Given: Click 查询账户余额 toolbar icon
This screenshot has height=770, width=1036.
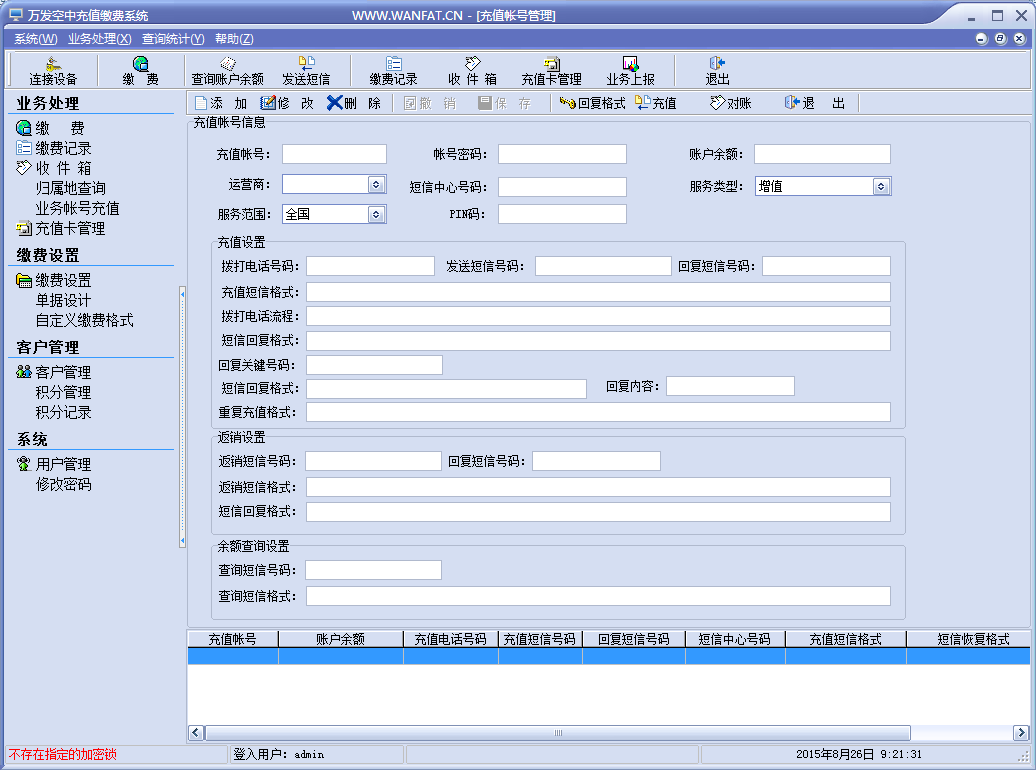Looking at the screenshot, I should pos(227,71).
